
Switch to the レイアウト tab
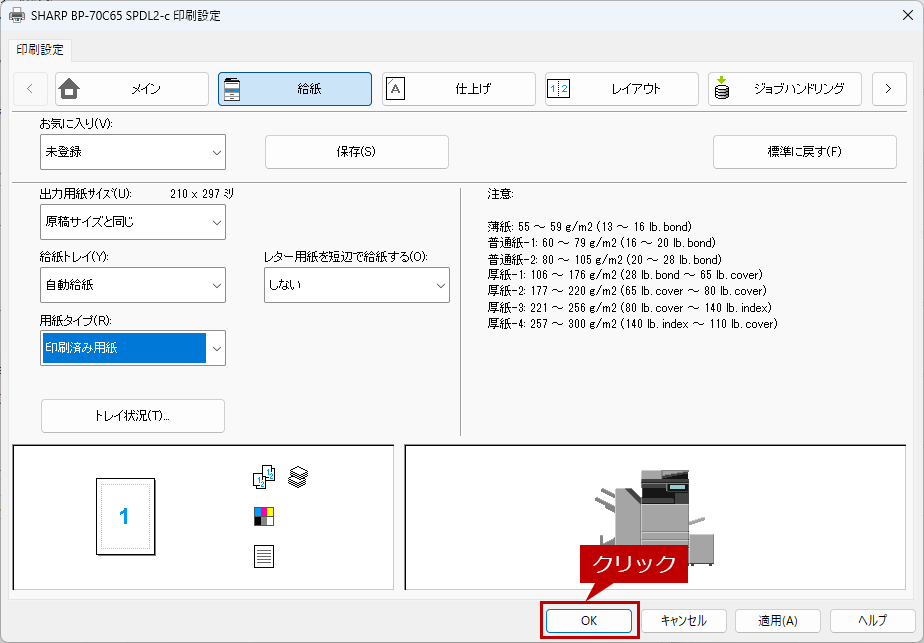(x=622, y=89)
